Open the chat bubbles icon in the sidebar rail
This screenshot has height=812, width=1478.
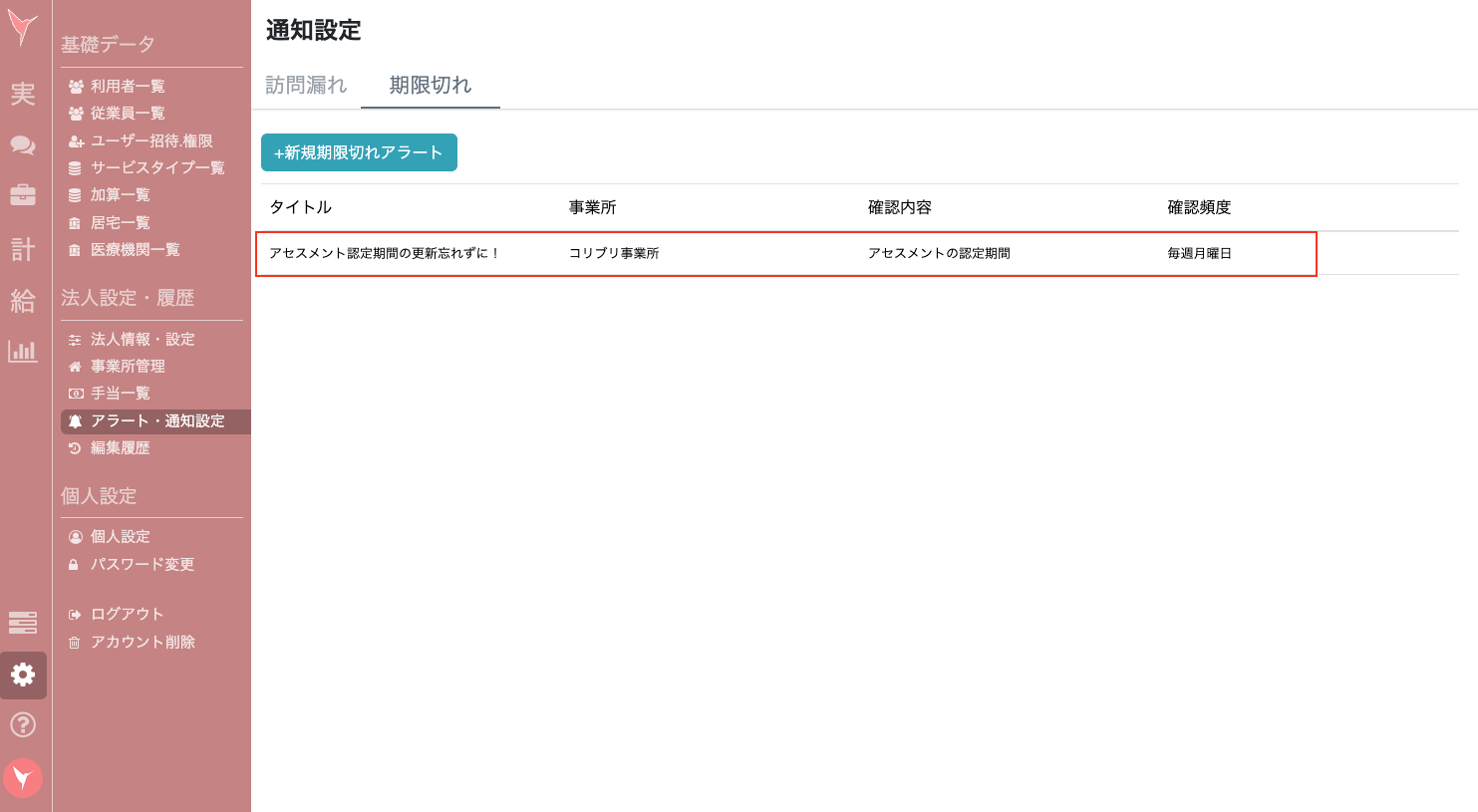(22, 145)
